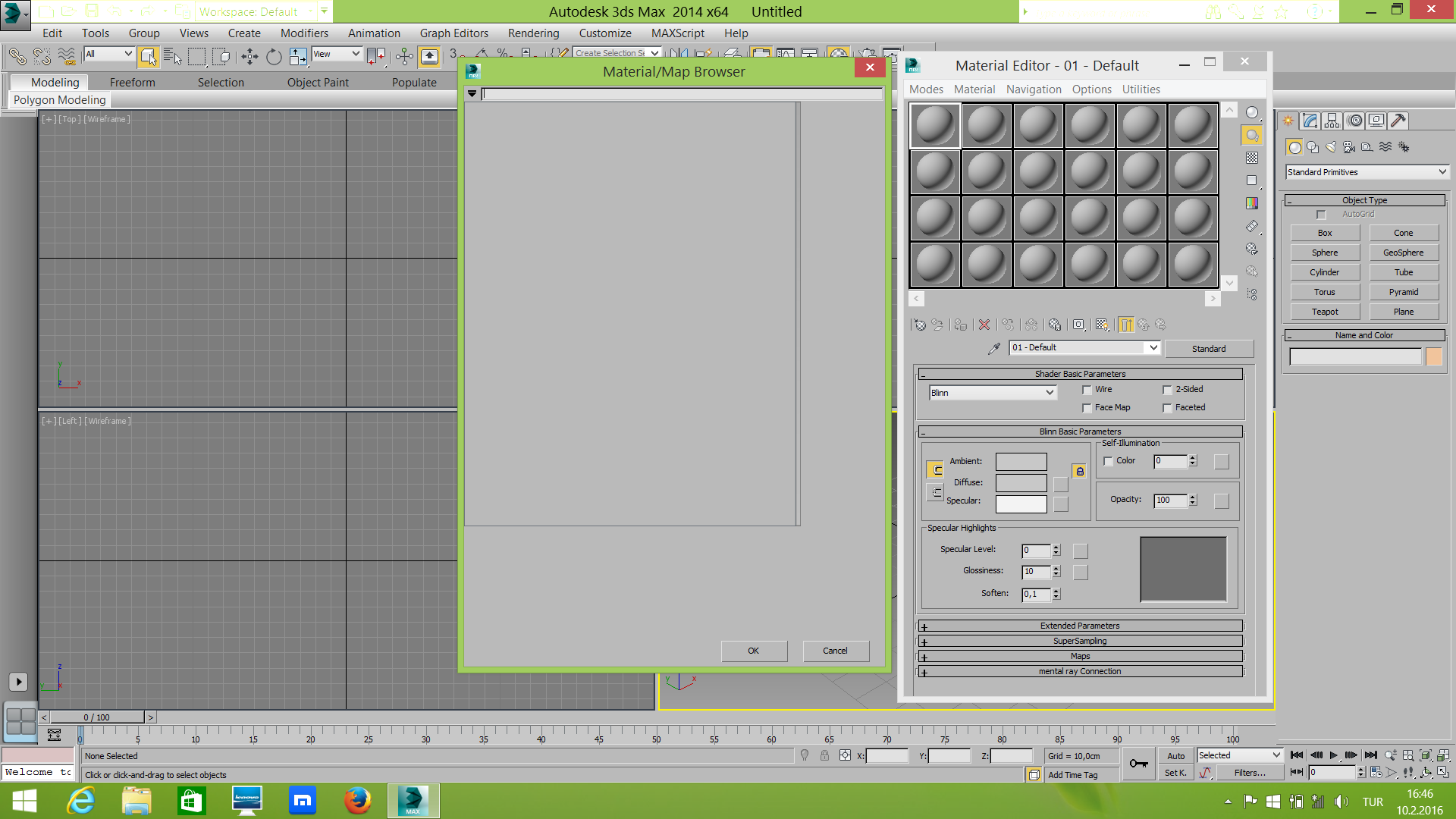This screenshot has width=1456, height=819.
Task: Toggle the Ambient/Diffuse lock button
Action: point(1080,471)
